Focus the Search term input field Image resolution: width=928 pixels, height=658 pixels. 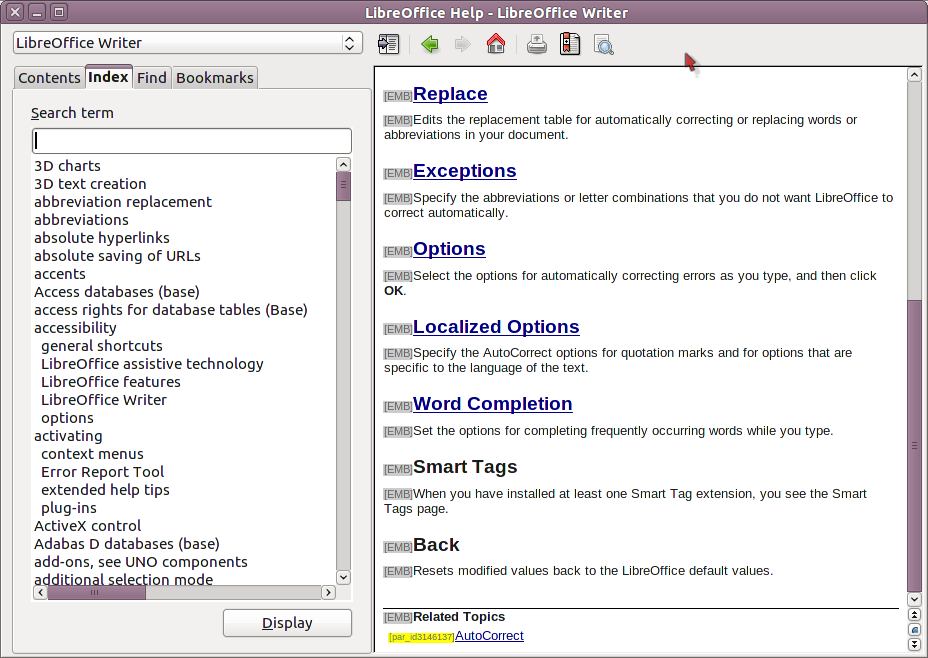[192, 141]
